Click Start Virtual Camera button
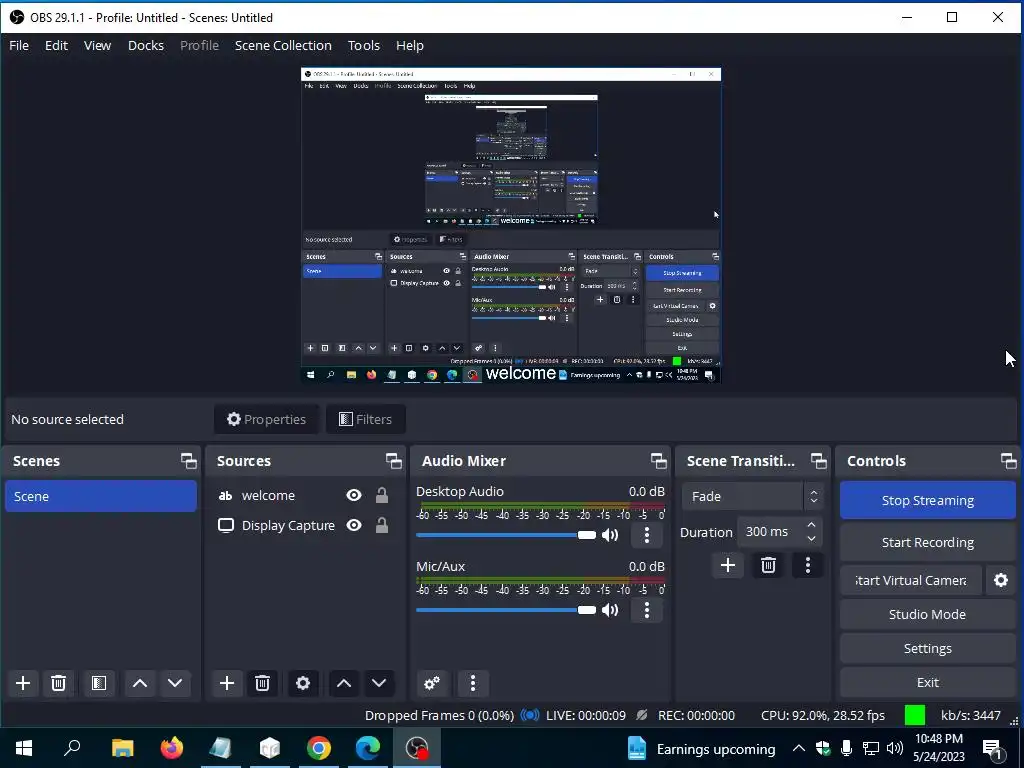The height and width of the screenshot is (768, 1024). 911,580
